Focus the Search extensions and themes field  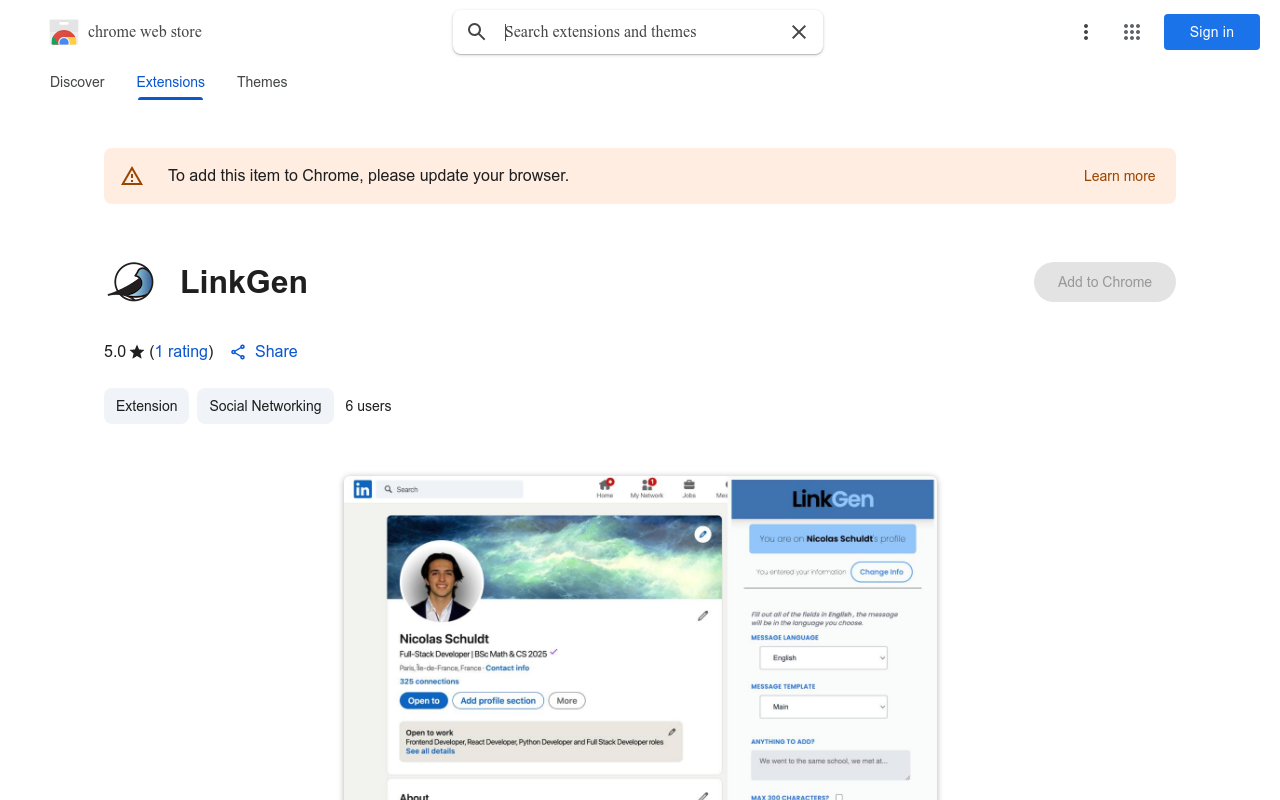(640, 32)
